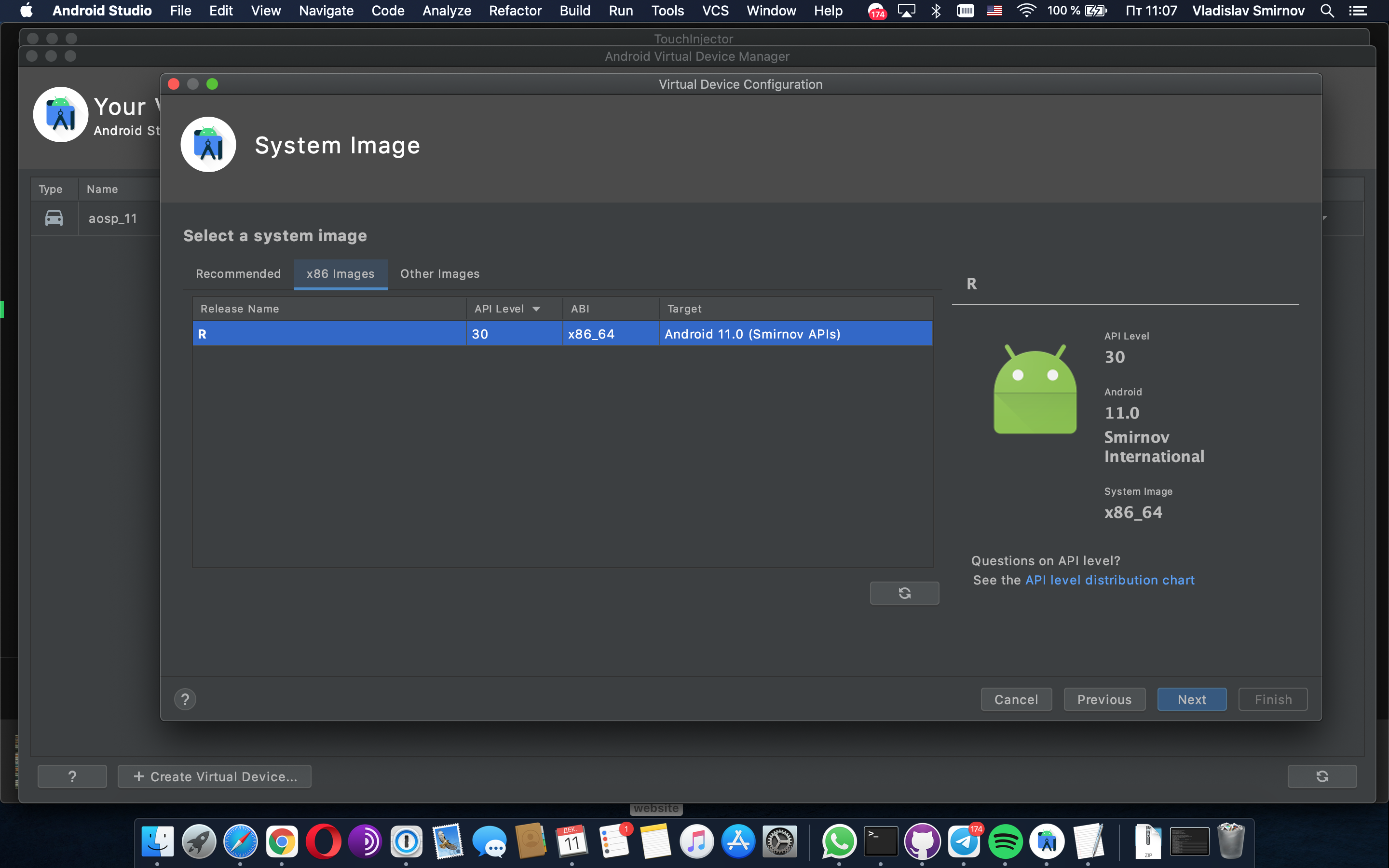The width and height of the screenshot is (1389, 868).
Task: Open Spotlight search in menu bar
Action: [x=1327, y=11]
